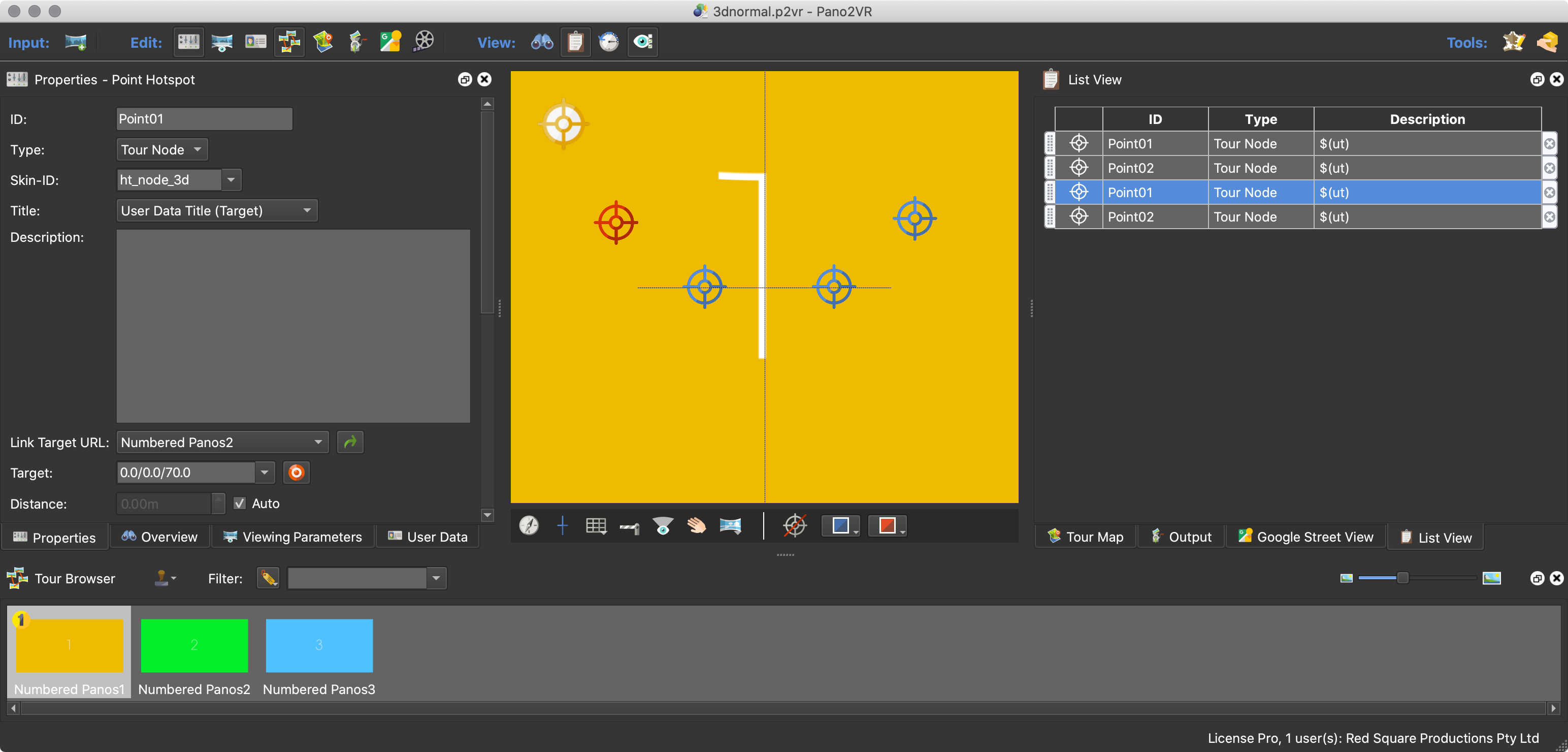Click the white-orange hotspot marker in viewer
Viewport: 1568px width, 752px height.
pyautogui.click(x=564, y=123)
